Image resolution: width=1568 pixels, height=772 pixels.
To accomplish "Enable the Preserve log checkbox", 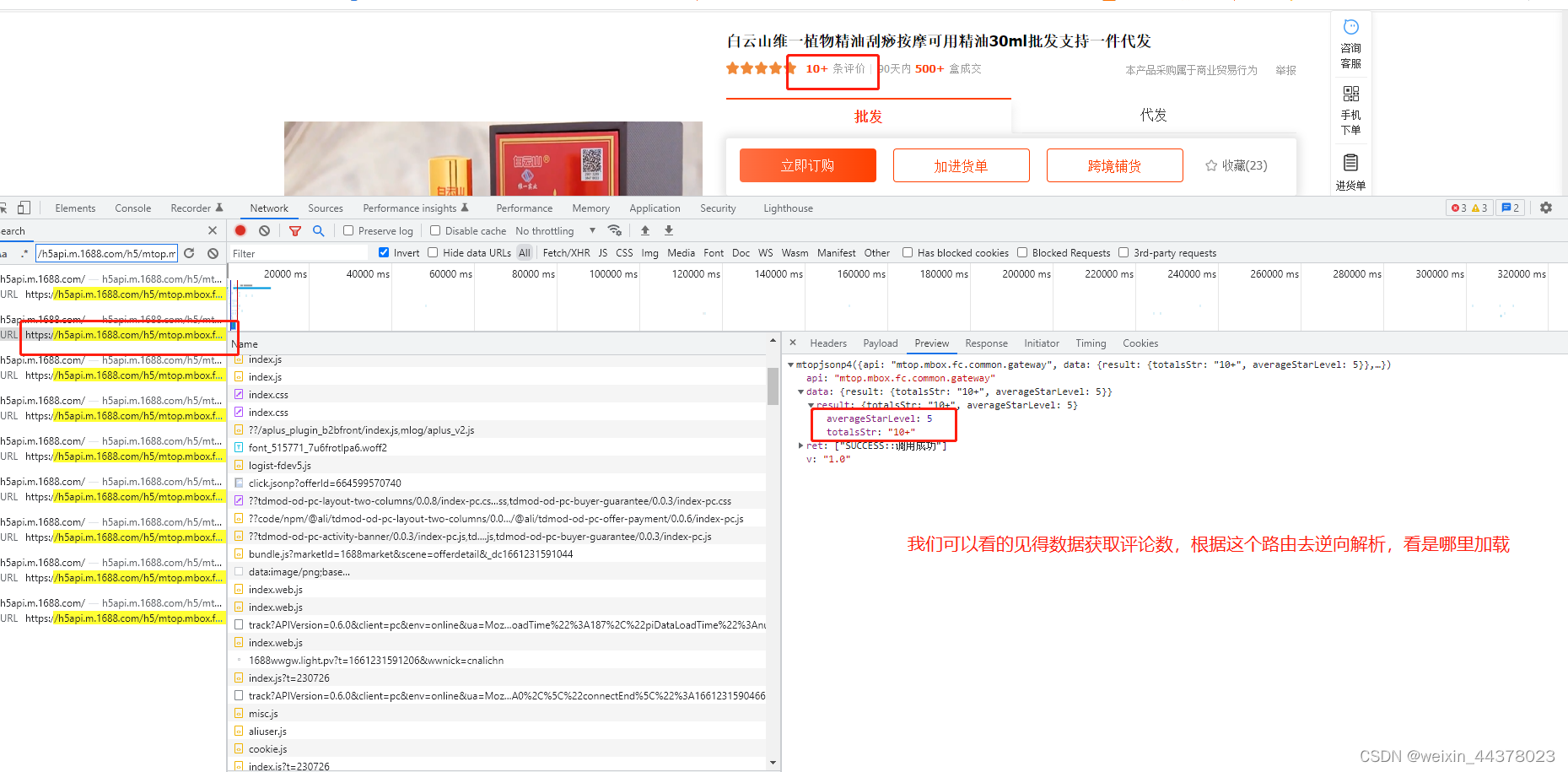I will click(348, 230).
